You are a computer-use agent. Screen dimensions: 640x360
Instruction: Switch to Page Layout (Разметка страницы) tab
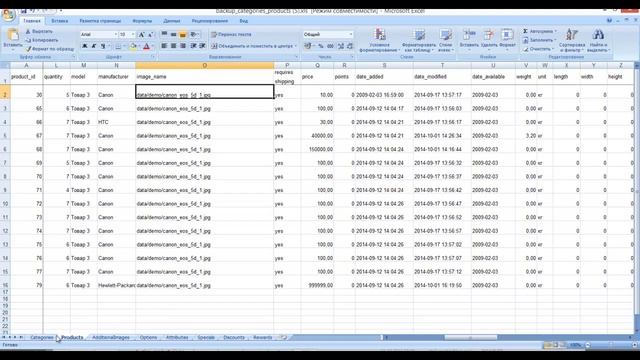coord(100,21)
